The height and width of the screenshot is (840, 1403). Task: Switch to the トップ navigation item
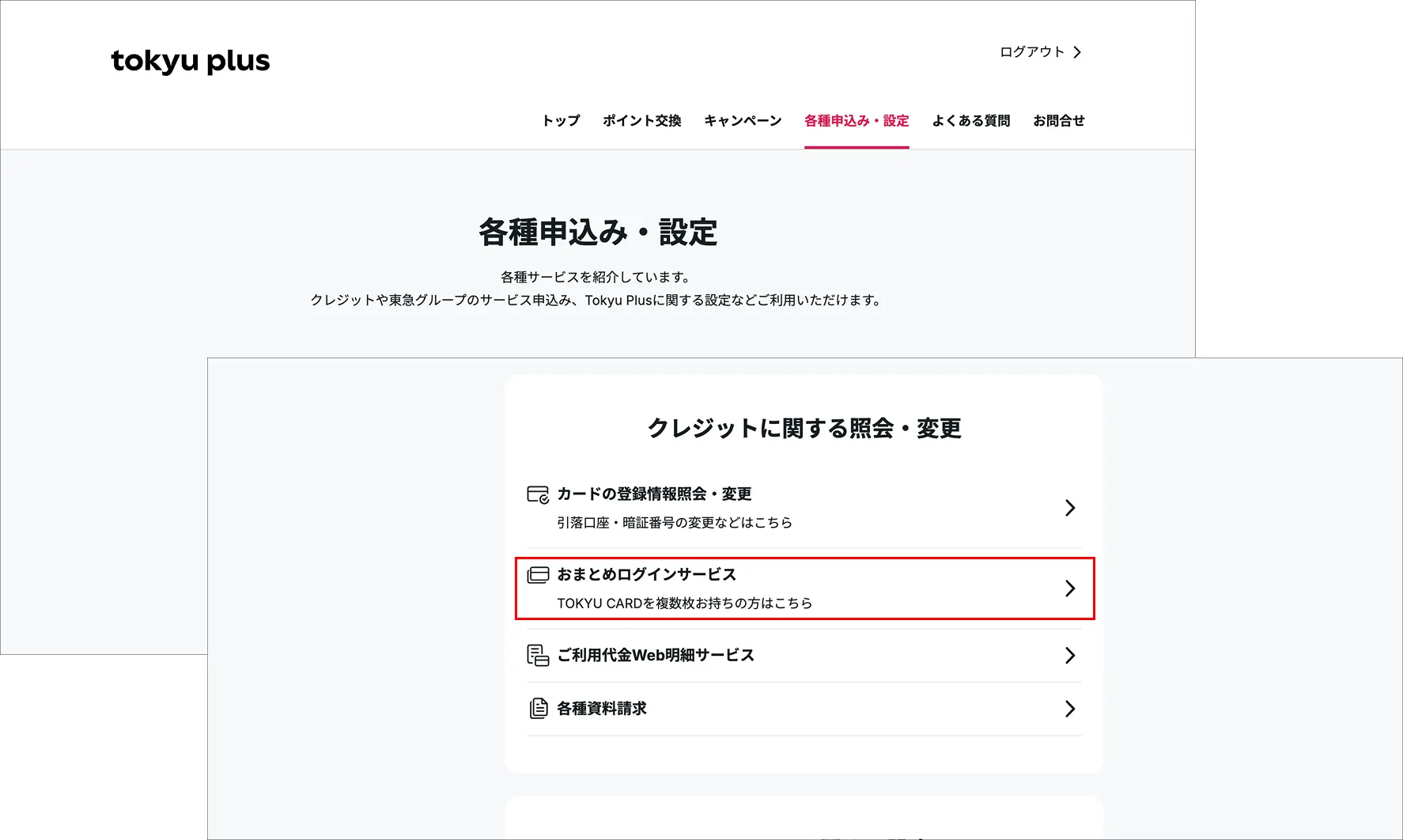pyautogui.click(x=561, y=120)
